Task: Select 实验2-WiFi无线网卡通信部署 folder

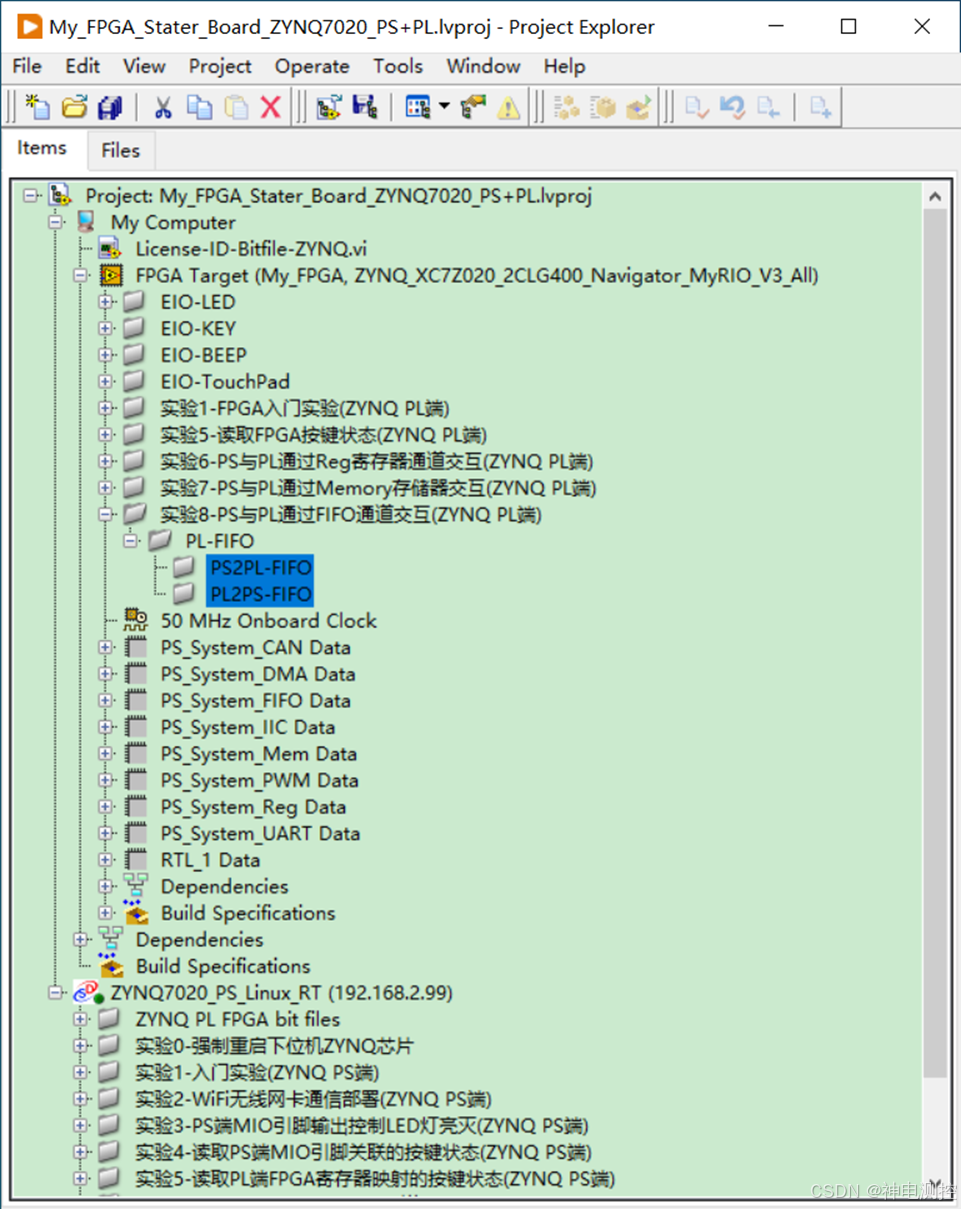Action: coord(314,1099)
